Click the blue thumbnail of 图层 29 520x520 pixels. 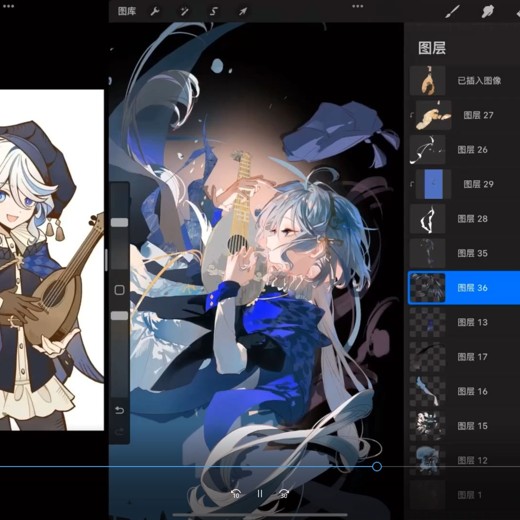click(x=434, y=184)
